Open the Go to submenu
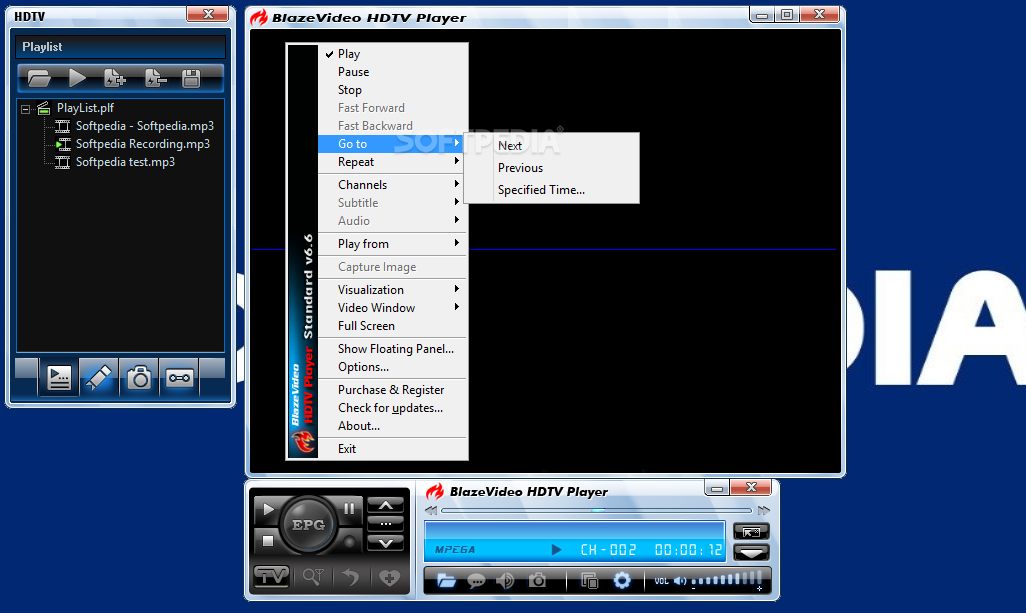1026x613 pixels. [393, 144]
